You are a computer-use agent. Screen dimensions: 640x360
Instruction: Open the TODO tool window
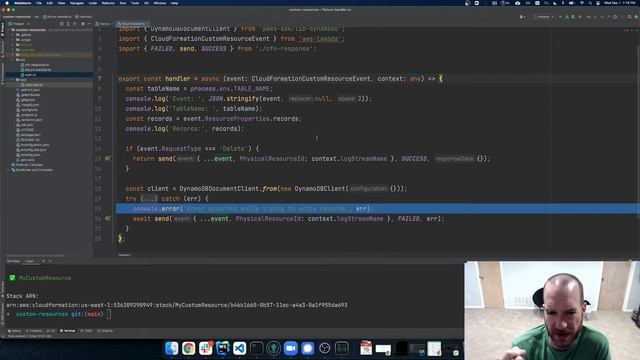(x=87, y=331)
